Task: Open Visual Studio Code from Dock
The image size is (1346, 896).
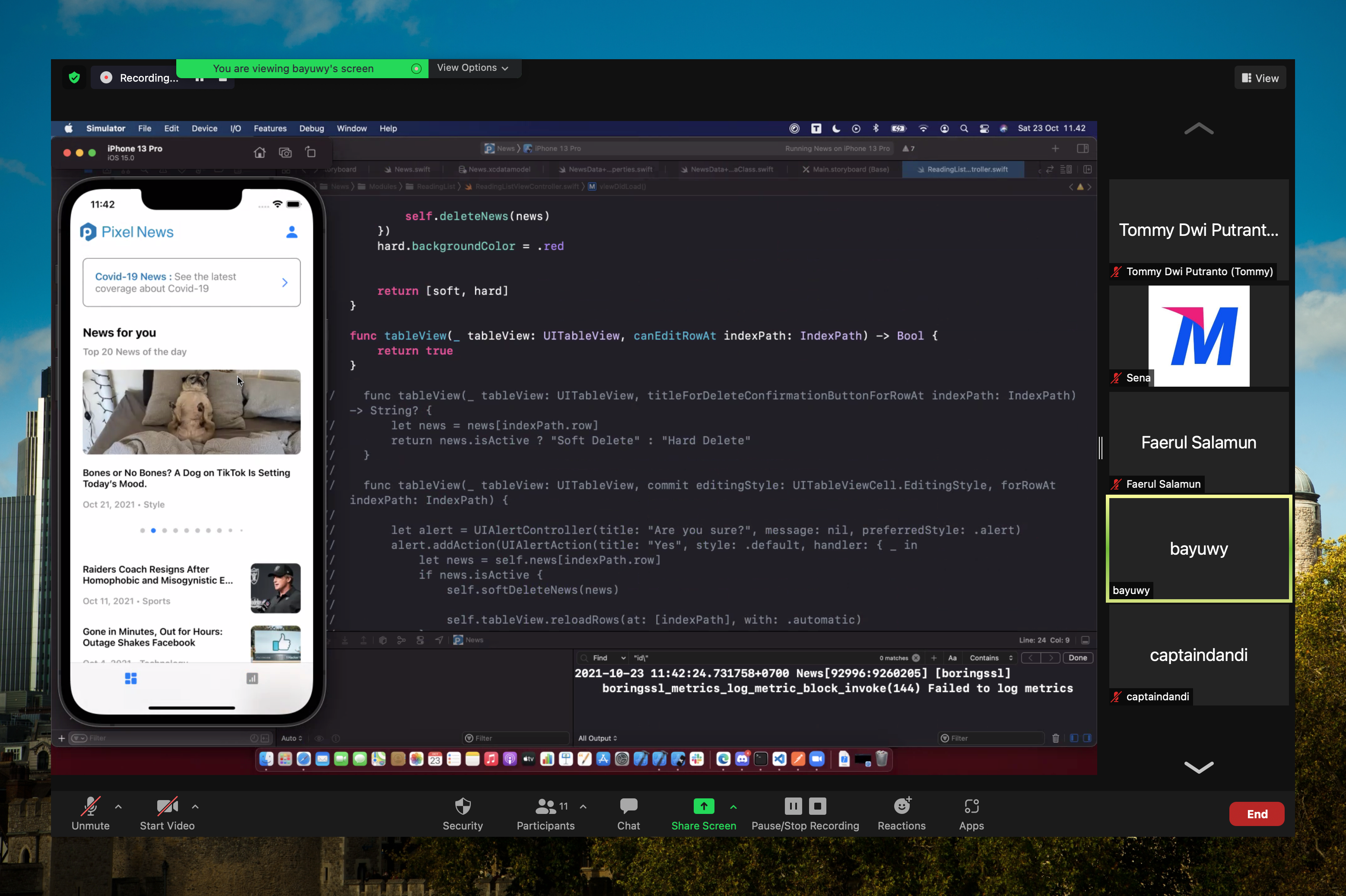Action: coord(779,759)
